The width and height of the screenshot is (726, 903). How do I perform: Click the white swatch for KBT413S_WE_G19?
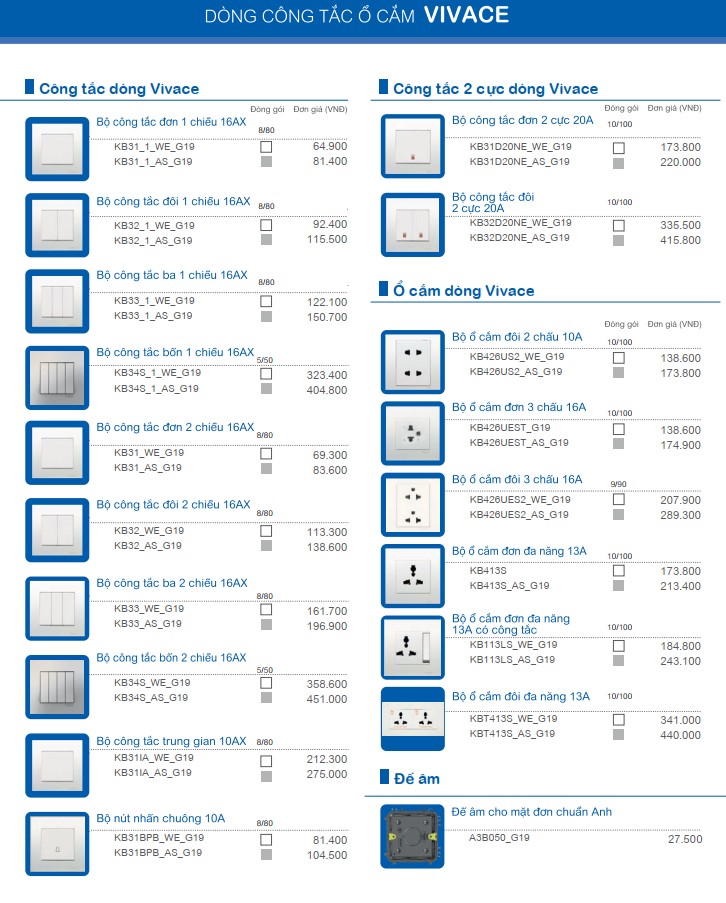[x=618, y=720]
